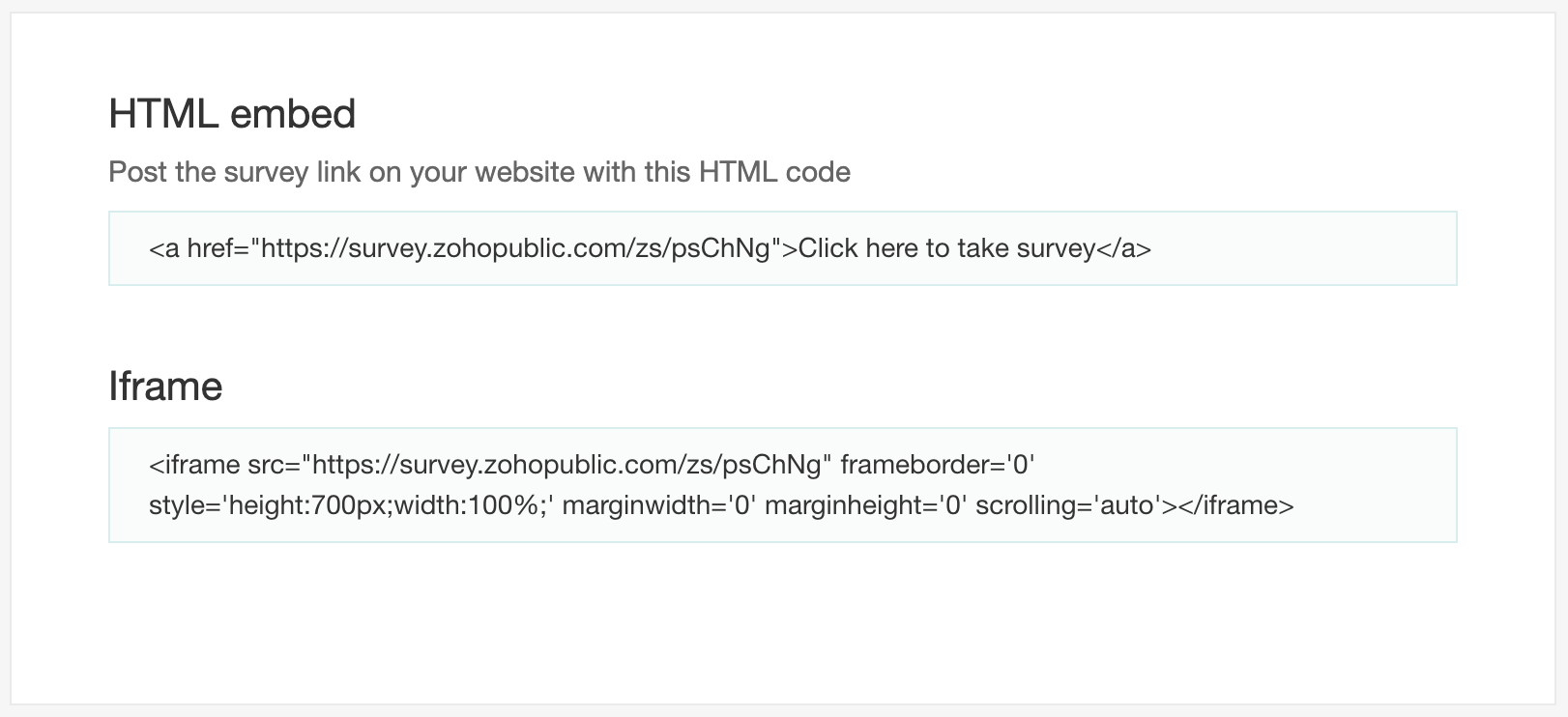The image size is (1568, 717).
Task: Click the marginheight='0' attribute text
Action: (x=865, y=505)
